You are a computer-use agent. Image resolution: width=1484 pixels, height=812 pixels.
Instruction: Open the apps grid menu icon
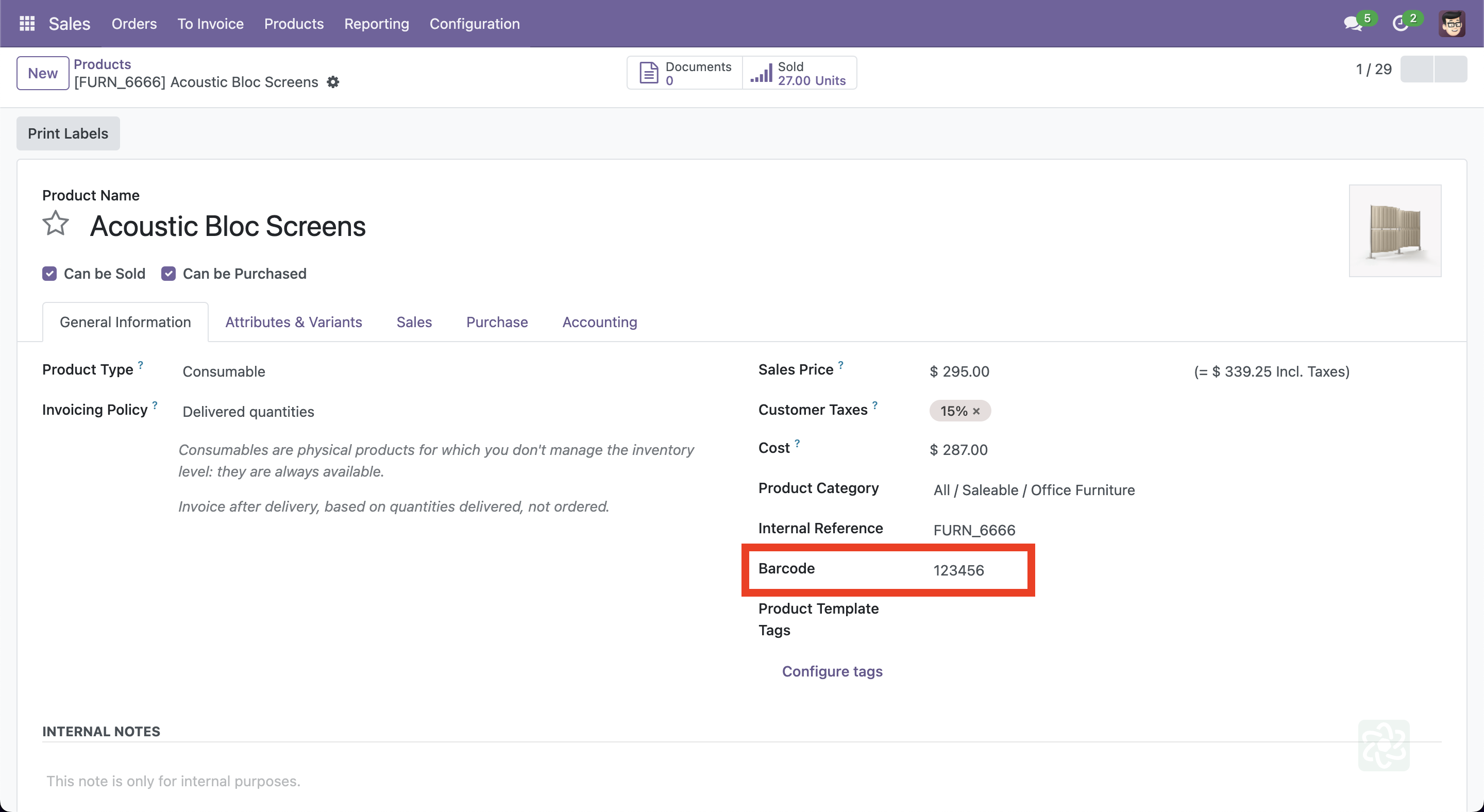pos(26,24)
